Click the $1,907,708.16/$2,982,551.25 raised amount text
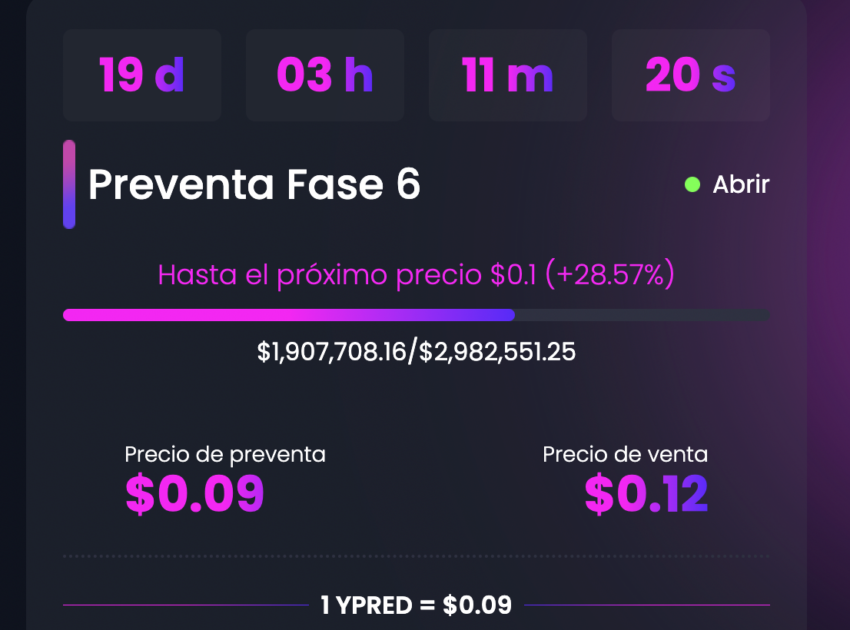 point(416,352)
